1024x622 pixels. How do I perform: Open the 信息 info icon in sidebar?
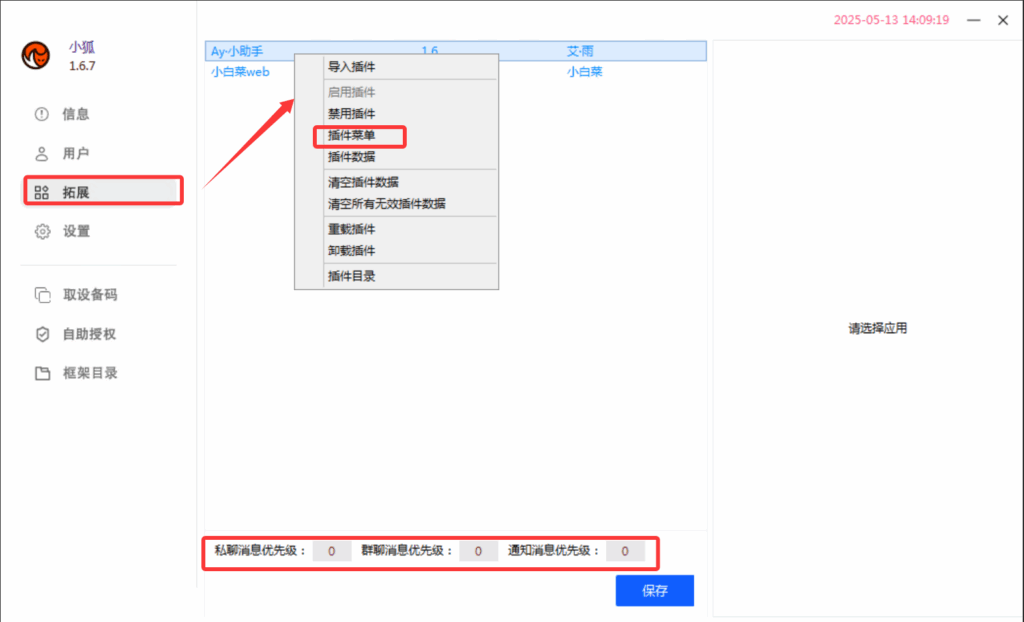[x=42, y=114]
